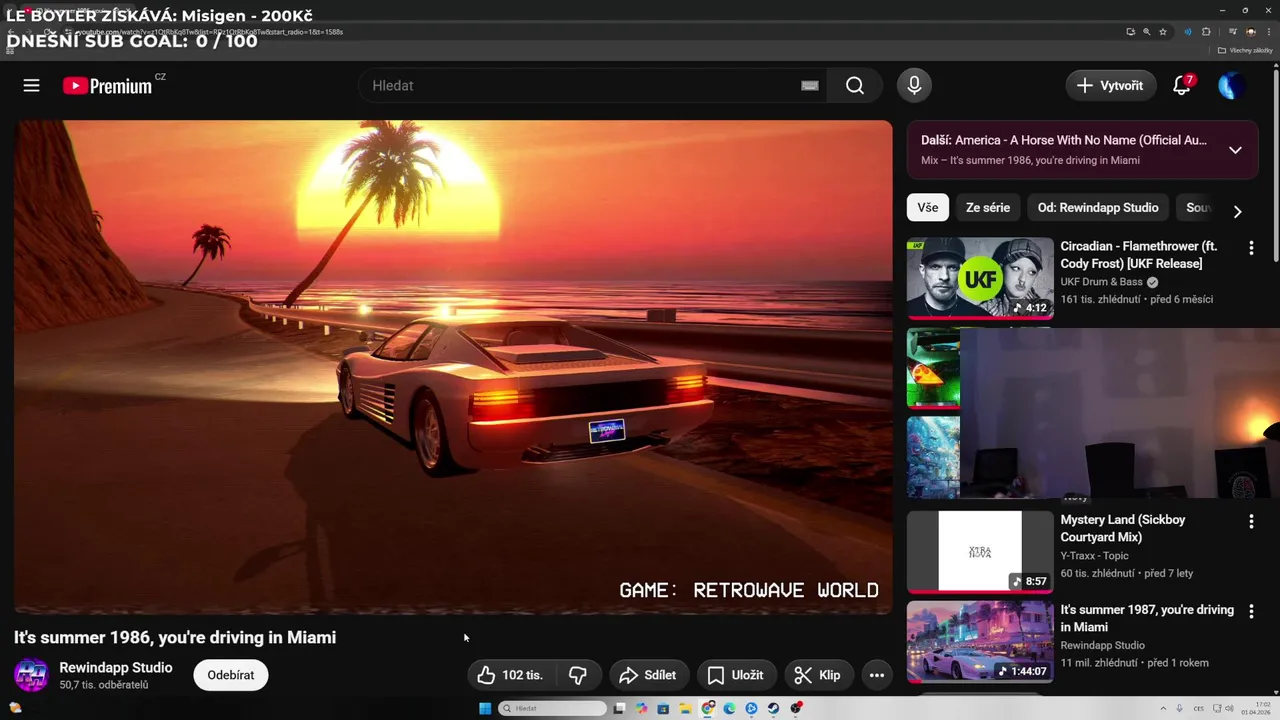Image resolution: width=1280 pixels, height=720 pixels.
Task: Open title It's summer 1987, you're driving in Miami
Action: pyautogui.click(x=1147, y=618)
